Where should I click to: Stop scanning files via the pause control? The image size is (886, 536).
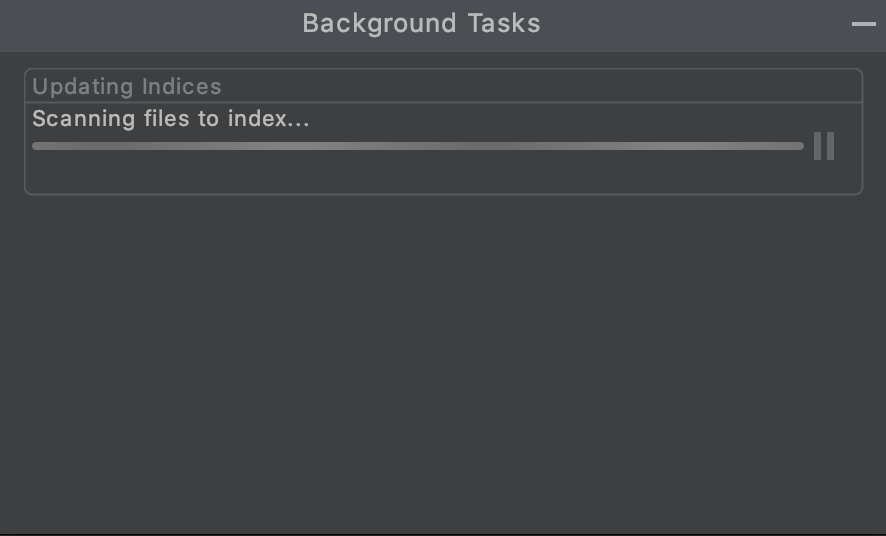point(824,146)
